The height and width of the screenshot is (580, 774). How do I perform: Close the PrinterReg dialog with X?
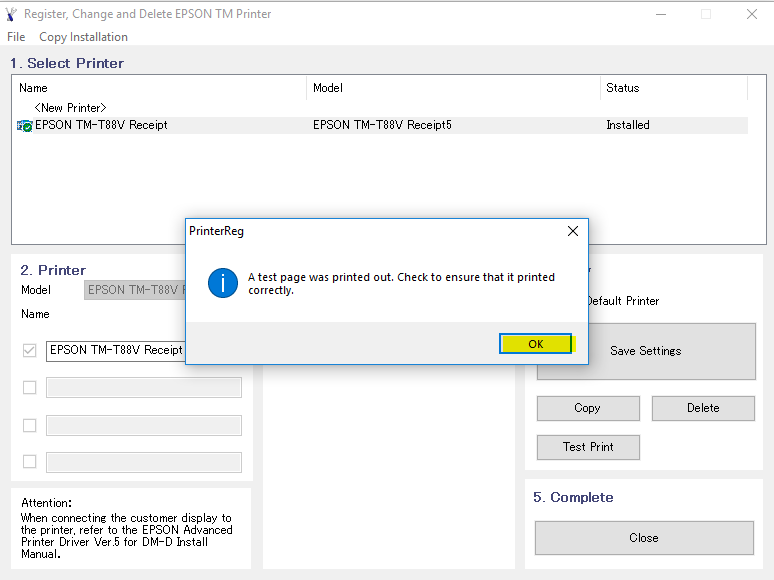[573, 231]
